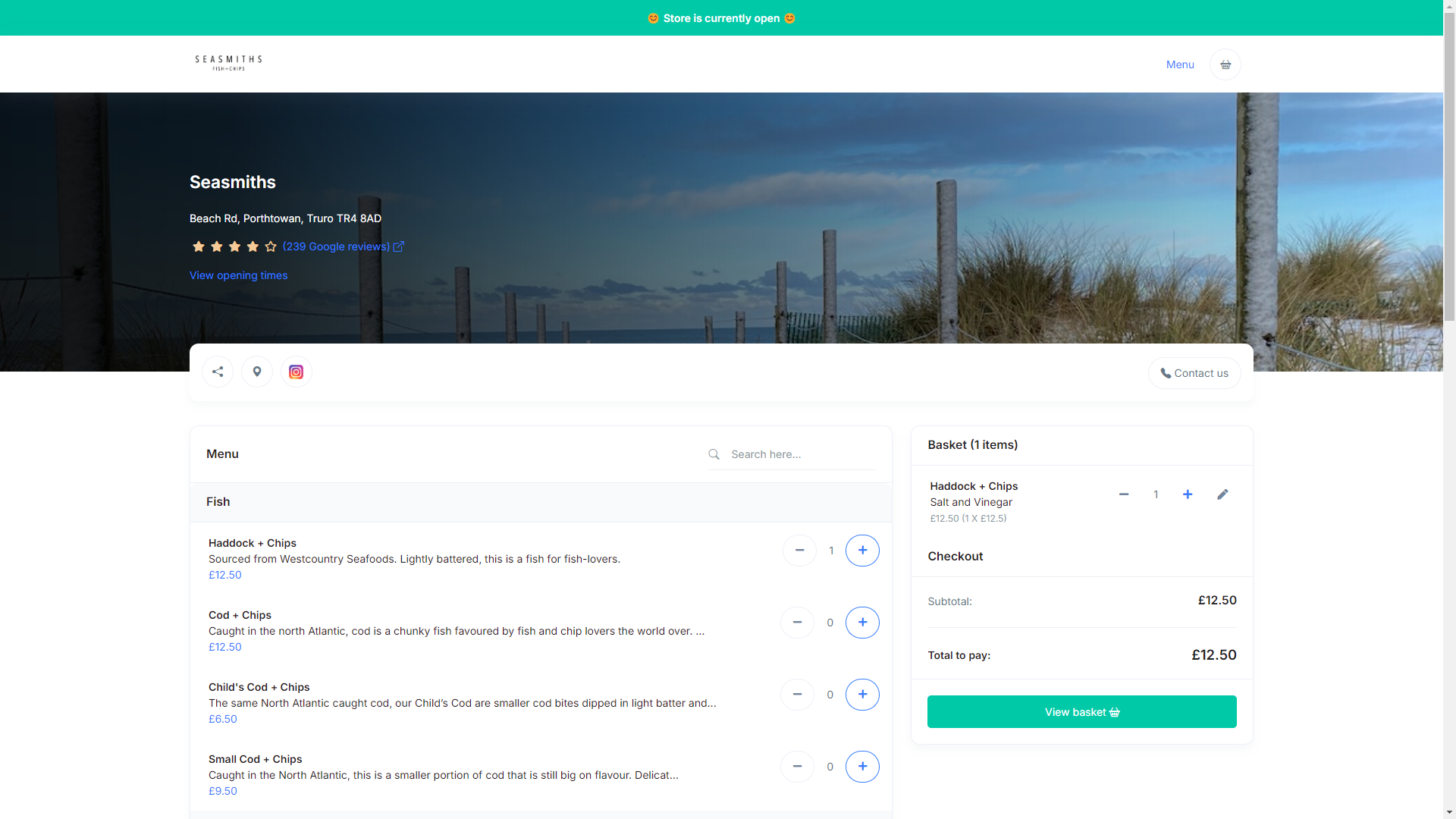Click the scrollbar down arrow

tap(1449, 813)
